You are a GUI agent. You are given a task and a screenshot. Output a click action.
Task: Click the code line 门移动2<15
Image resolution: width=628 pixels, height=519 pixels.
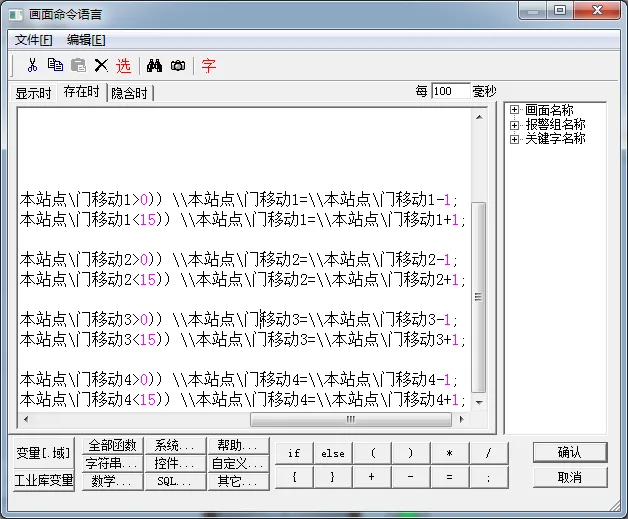pos(242,279)
